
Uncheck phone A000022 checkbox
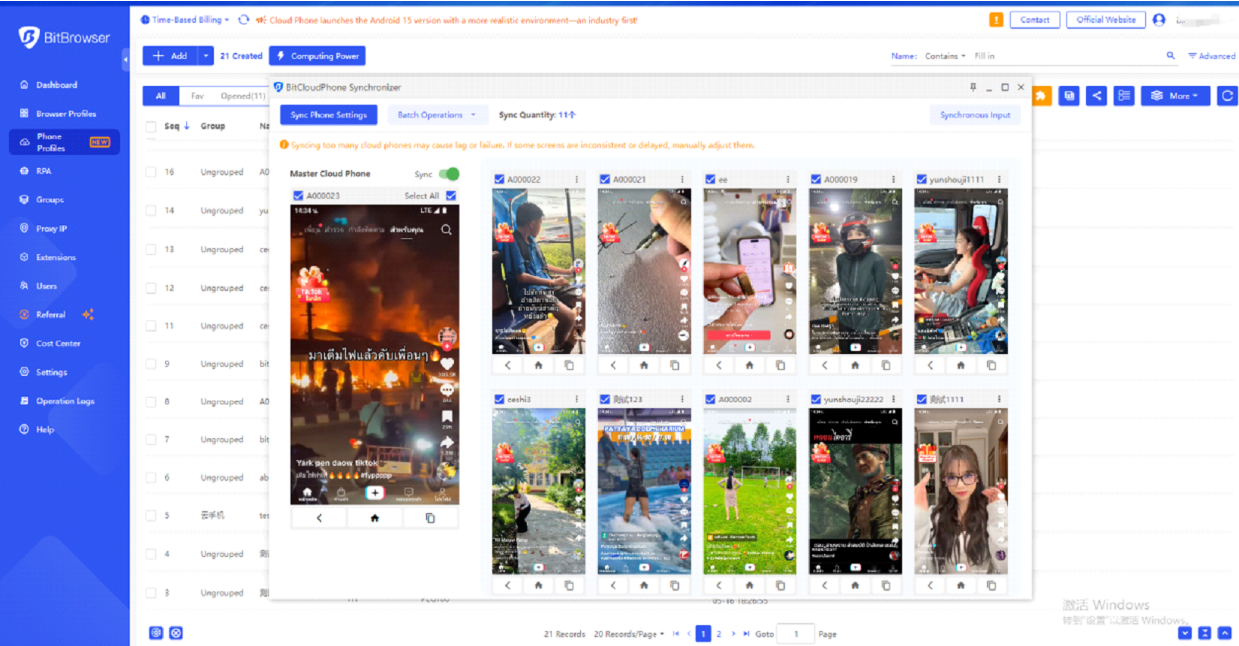499,179
